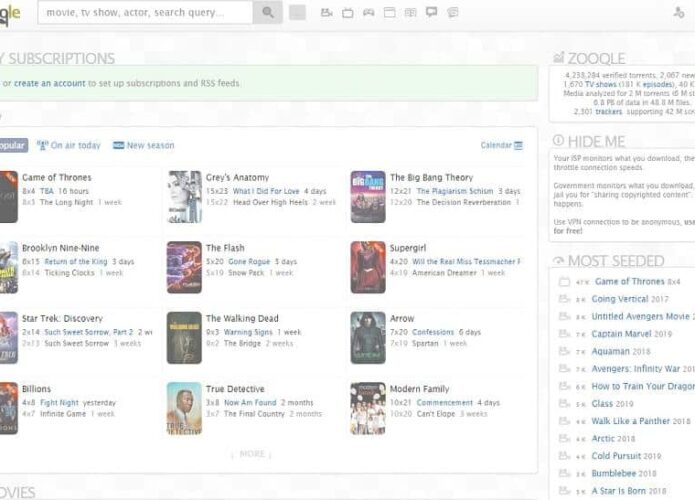Click The Flash poster thumbnail

click(x=184, y=267)
